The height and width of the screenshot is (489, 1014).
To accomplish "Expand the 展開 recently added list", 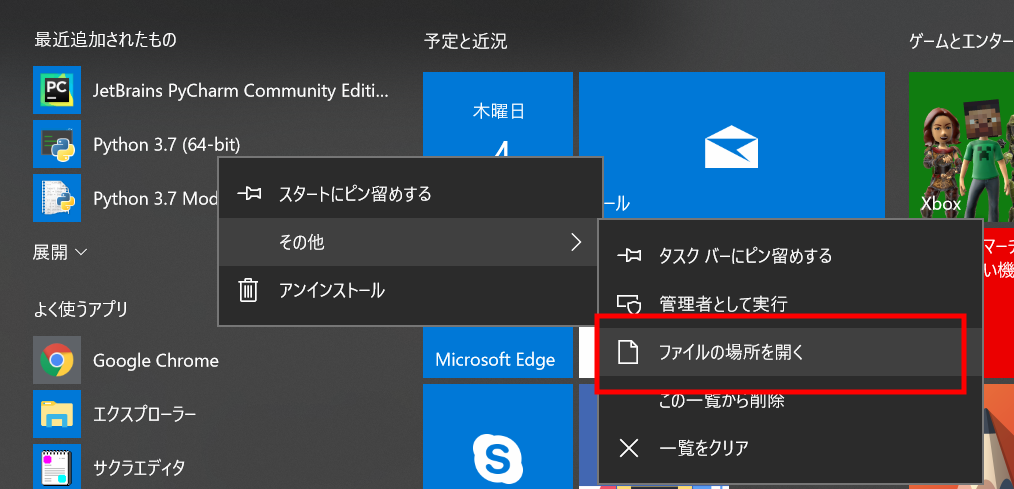I will pyautogui.click(x=60, y=252).
